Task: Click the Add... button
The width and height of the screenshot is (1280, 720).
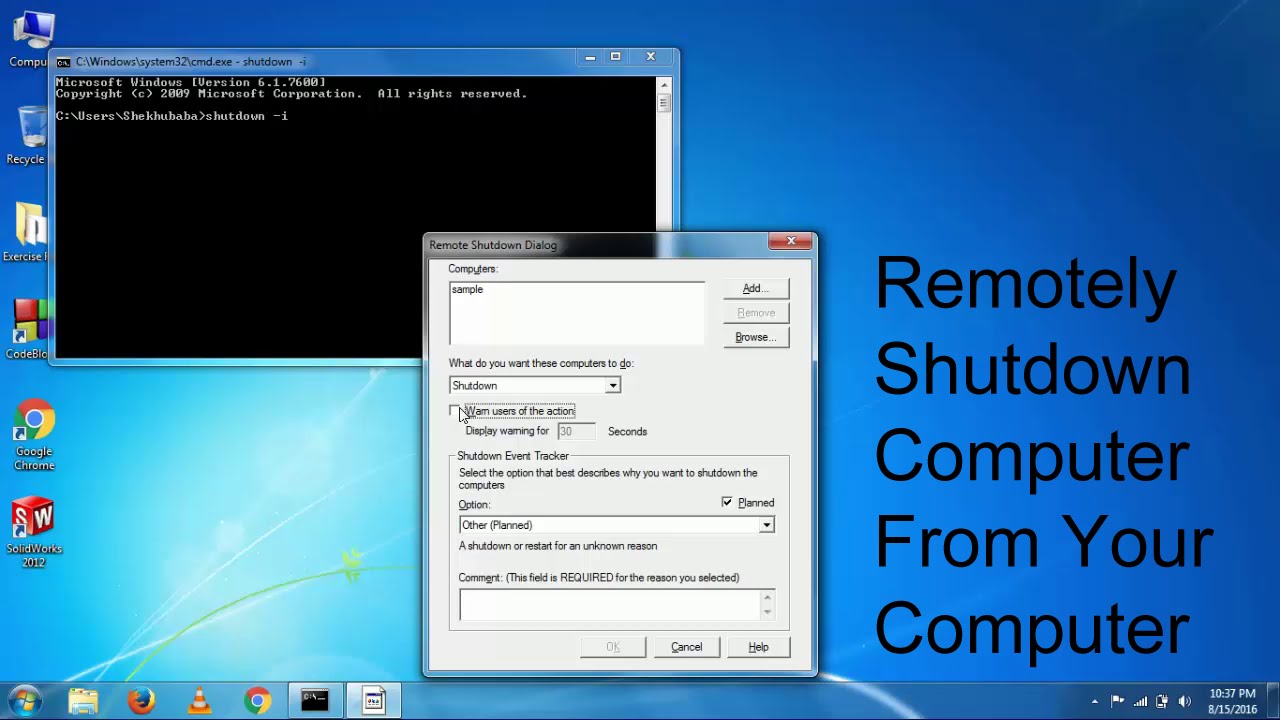Action: (x=756, y=288)
